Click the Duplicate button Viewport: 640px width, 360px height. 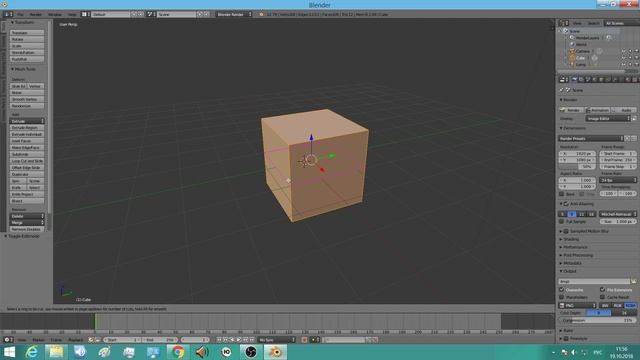27,174
